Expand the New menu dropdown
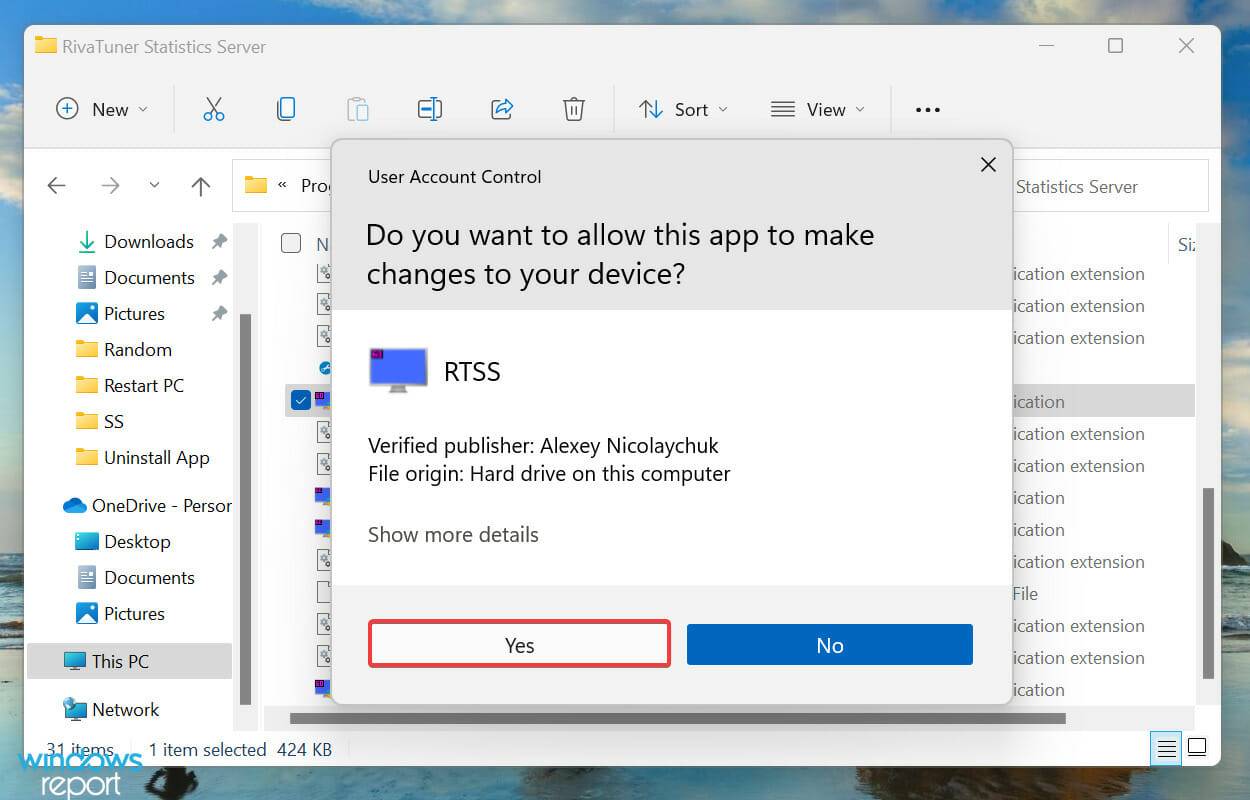The width and height of the screenshot is (1250, 800). coord(142,109)
